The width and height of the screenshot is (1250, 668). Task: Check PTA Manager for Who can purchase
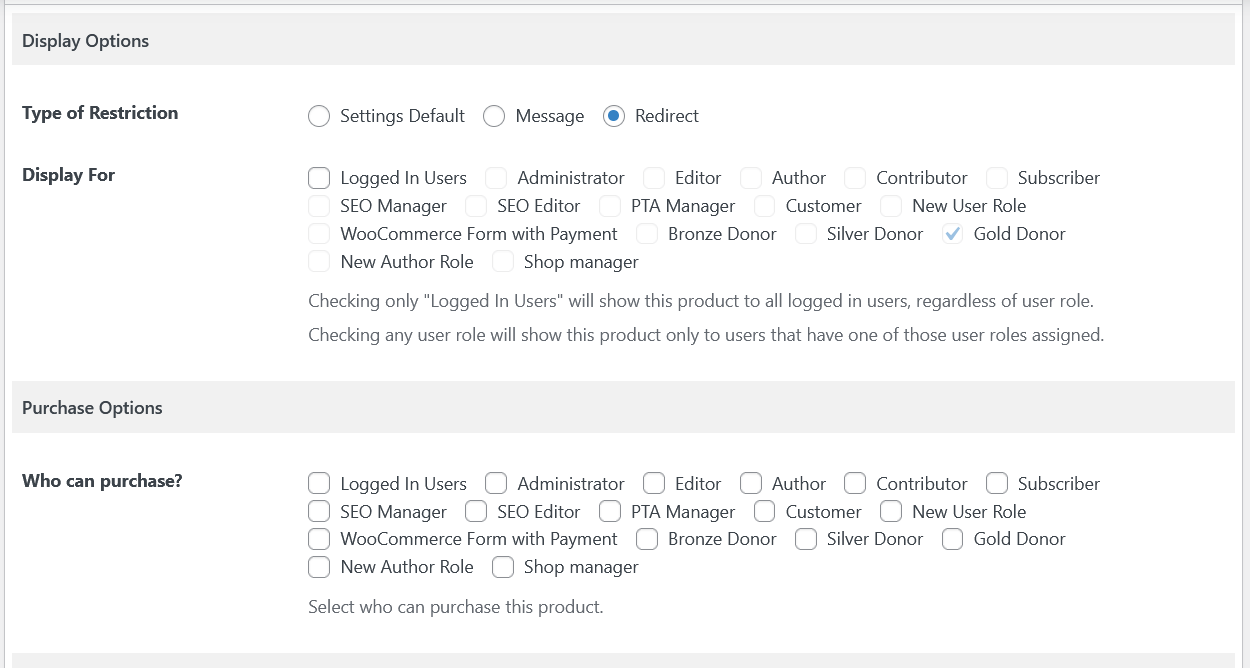(610, 512)
